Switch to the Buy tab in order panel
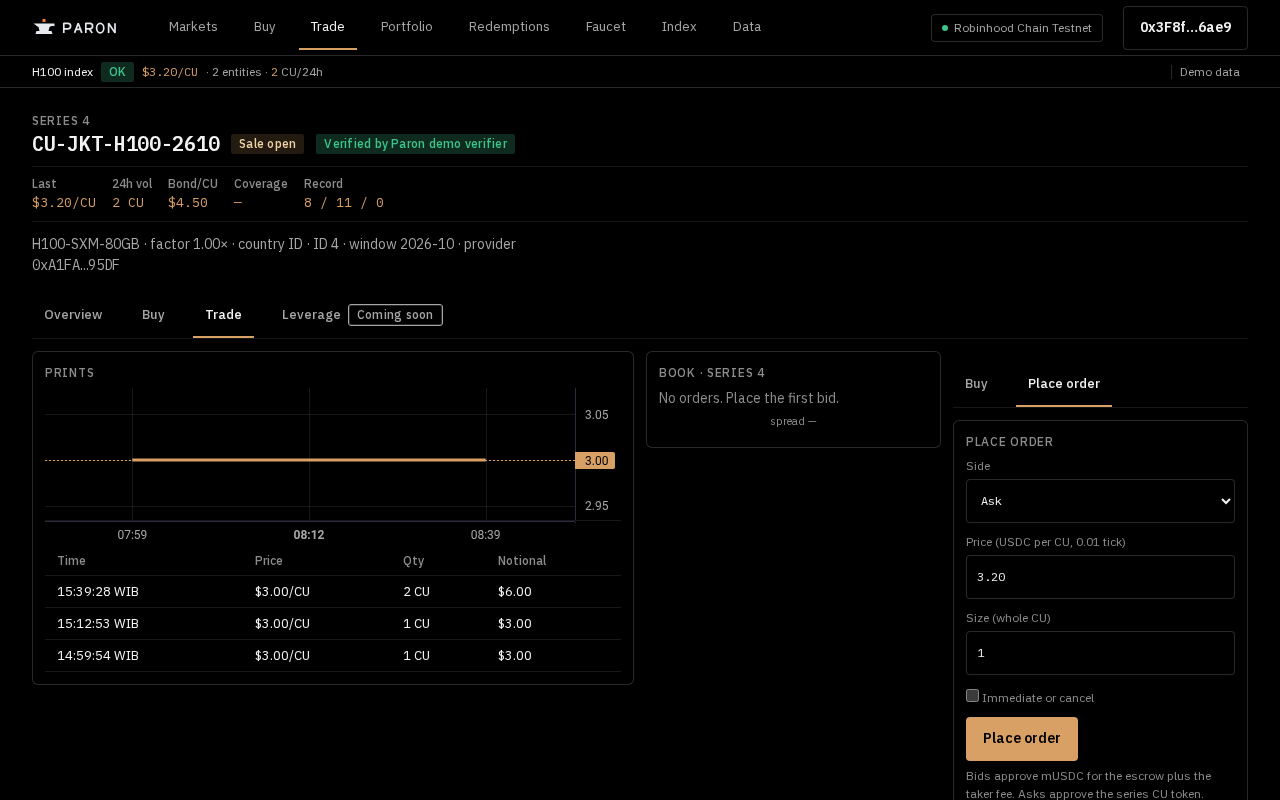The width and height of the screenshot is (1280, 800). pos(977,384)
